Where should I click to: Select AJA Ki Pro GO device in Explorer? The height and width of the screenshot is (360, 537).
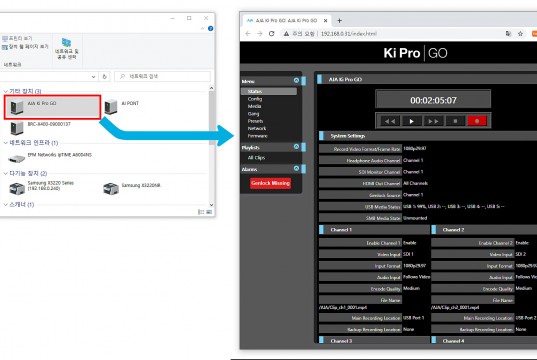coord(52,108)
